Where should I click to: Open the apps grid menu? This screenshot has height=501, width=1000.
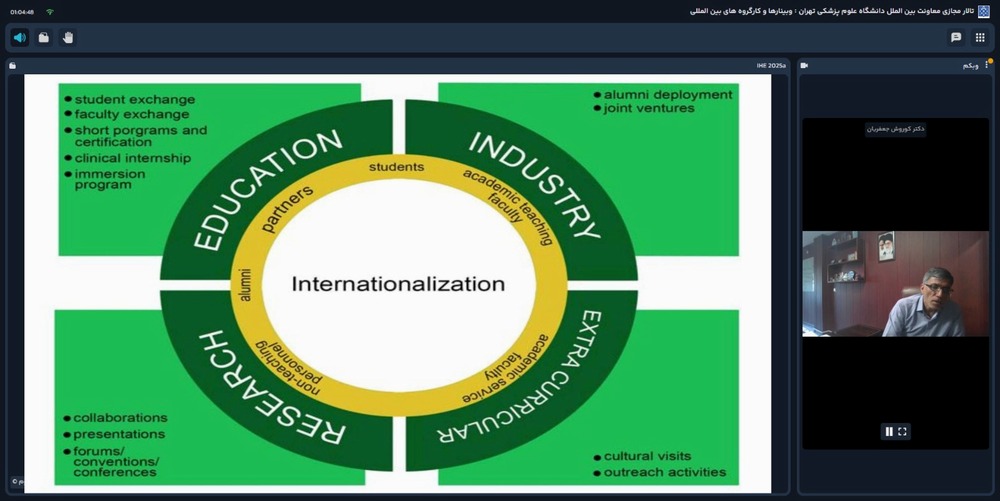tap(980, 38)
